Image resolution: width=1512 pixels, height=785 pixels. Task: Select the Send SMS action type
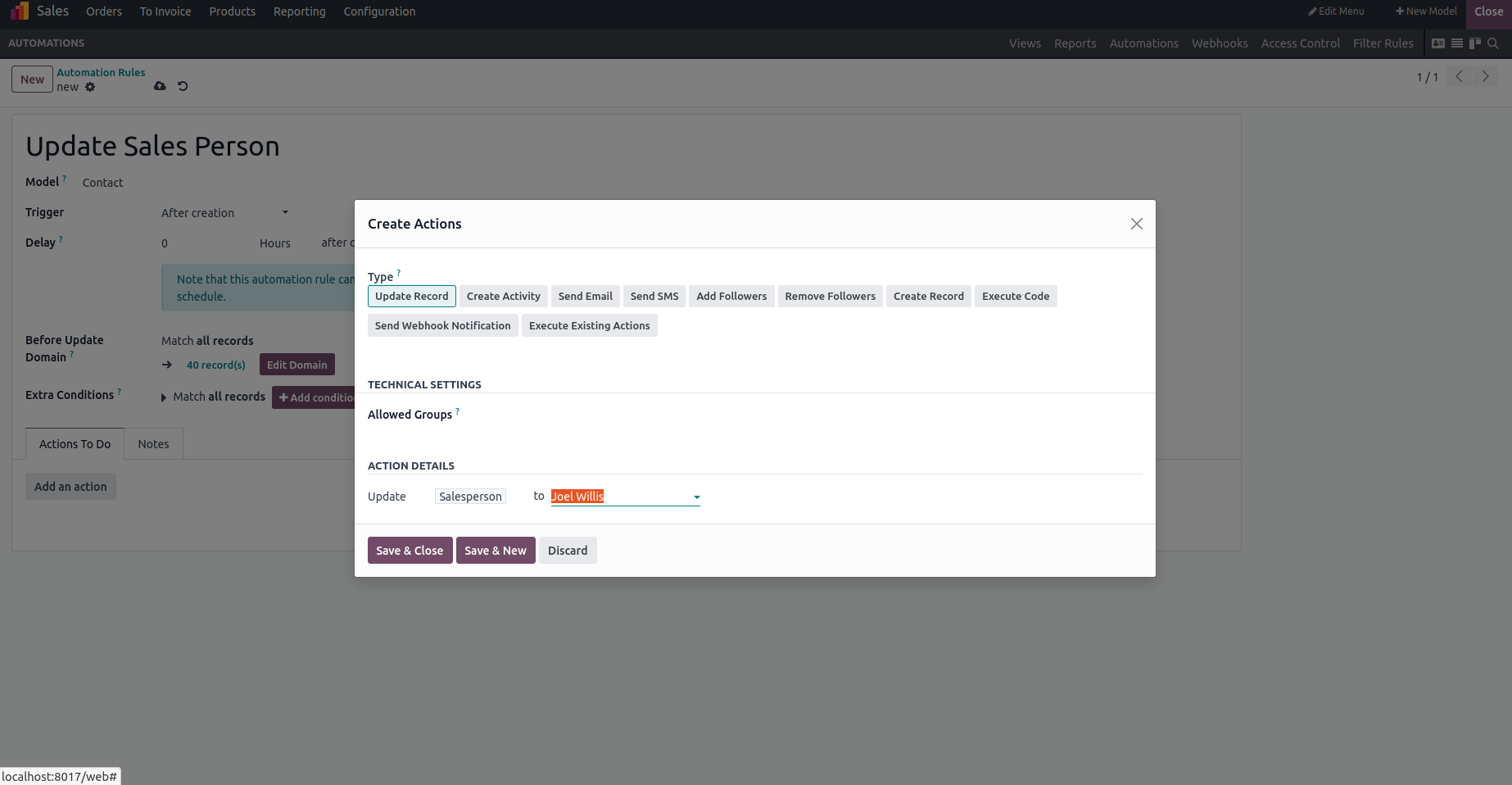pyautogui.click(x=654, y=296)
